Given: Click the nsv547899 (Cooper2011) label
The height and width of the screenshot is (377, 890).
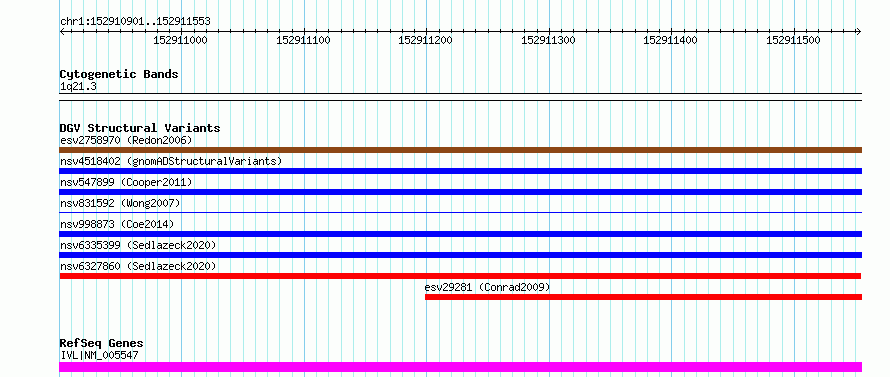Looking at the screenshot, I should [x=127, y=182].
